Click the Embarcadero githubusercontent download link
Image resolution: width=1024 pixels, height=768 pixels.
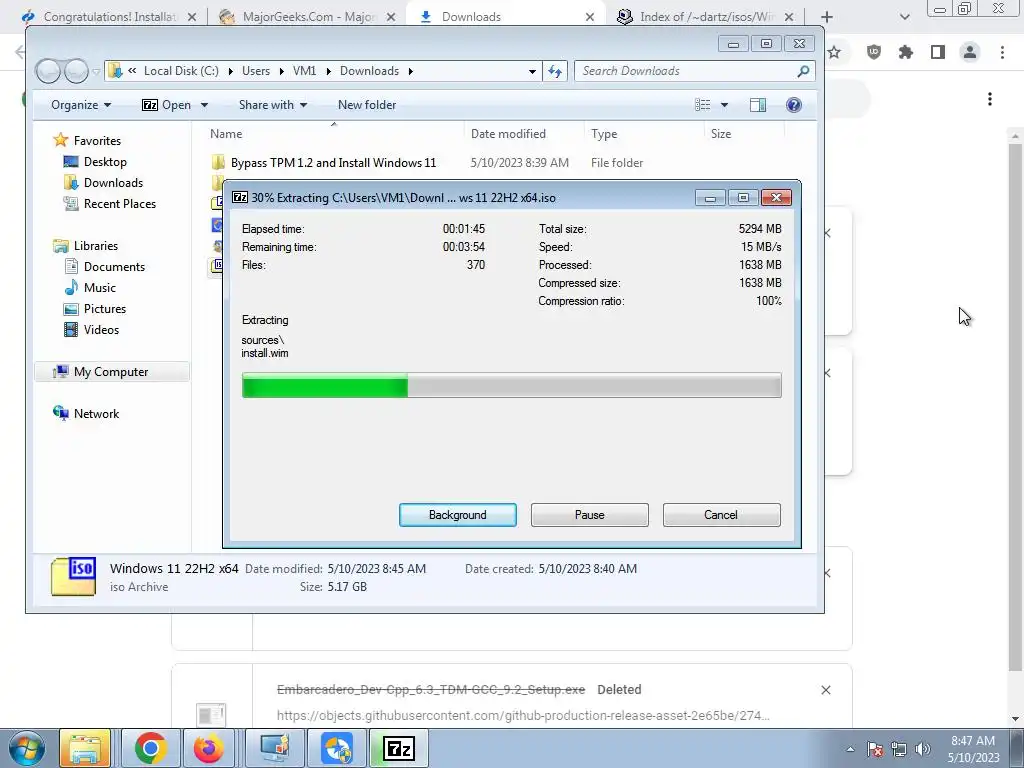click(x=523, y=716)
